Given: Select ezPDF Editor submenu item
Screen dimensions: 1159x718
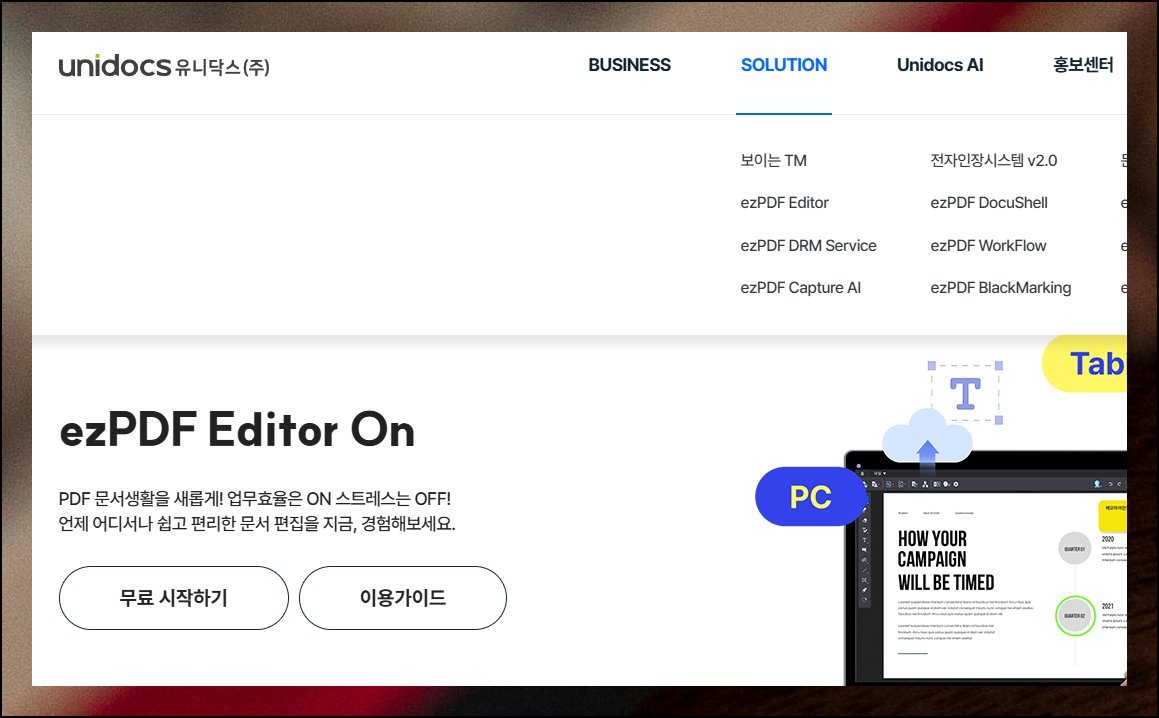Looking at the screenshot, I should [784, 203].
